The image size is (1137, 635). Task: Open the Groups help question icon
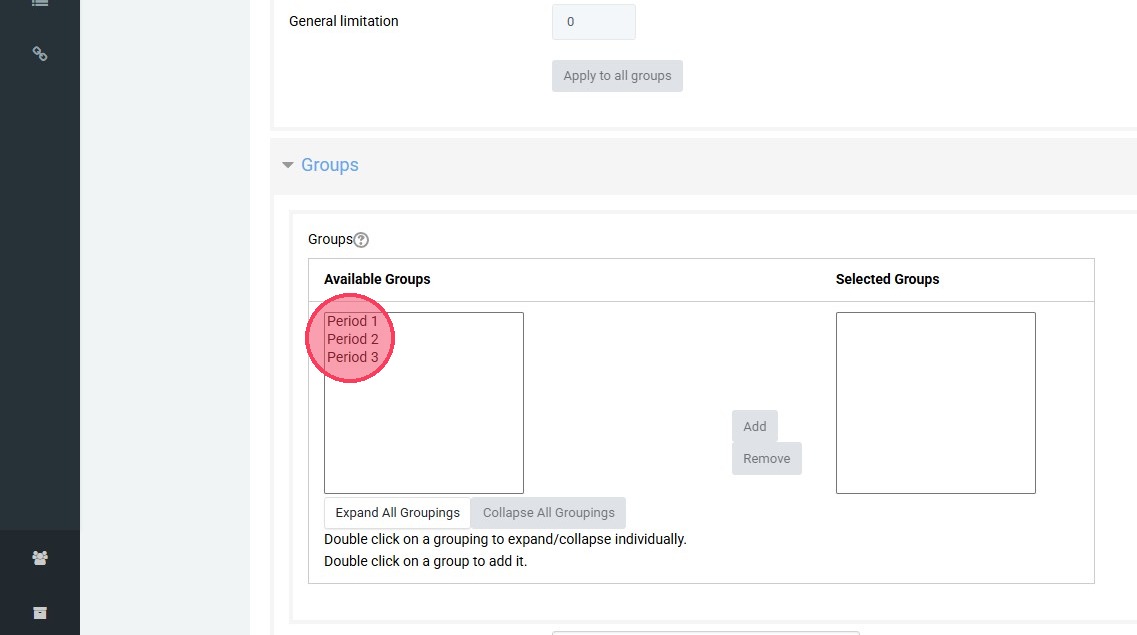pyautogui.click(x=362, y=240)
